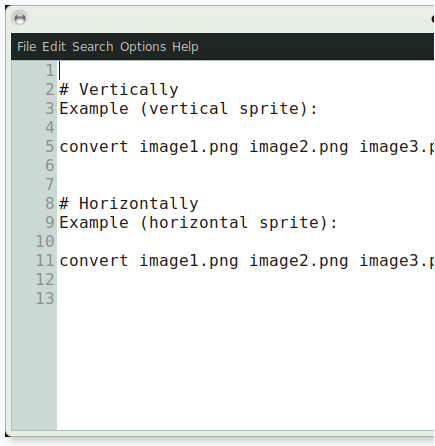Place the cursor on '# Horizontally' heading line
Viewport: 435px width, 446px height.
pos(129,204)
